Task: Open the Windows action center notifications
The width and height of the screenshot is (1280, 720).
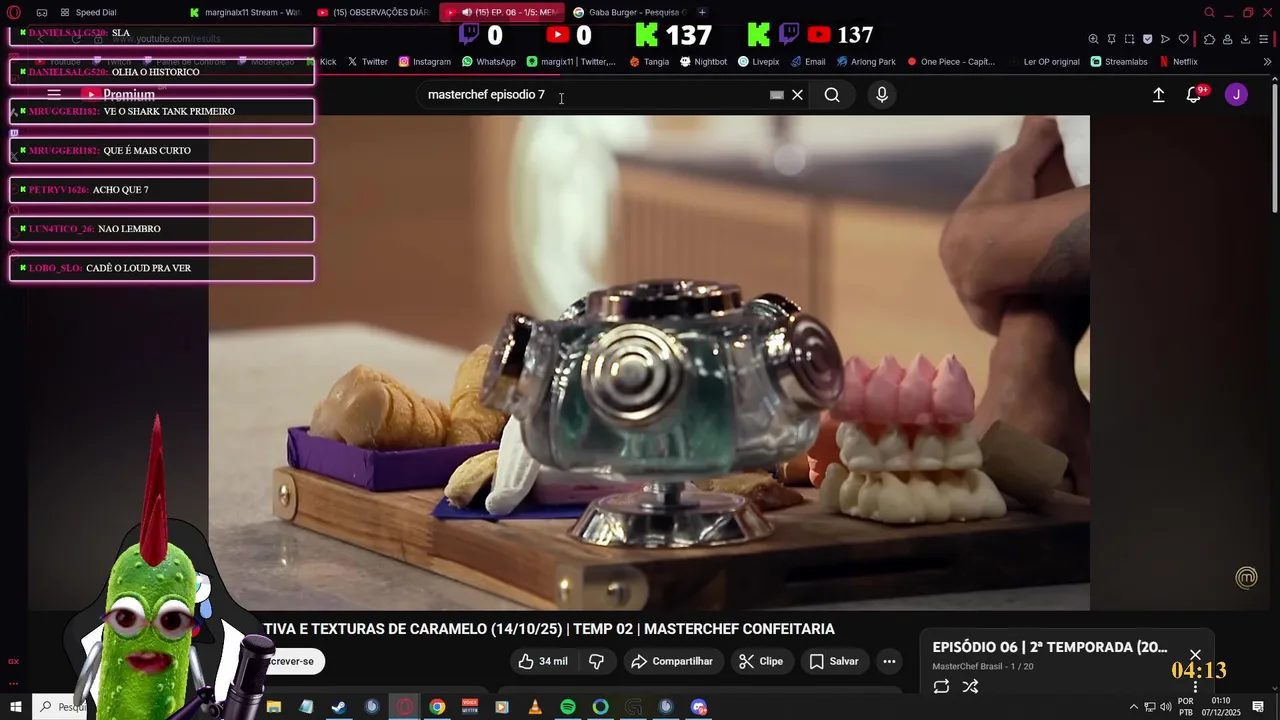Action: [1260, 707]
